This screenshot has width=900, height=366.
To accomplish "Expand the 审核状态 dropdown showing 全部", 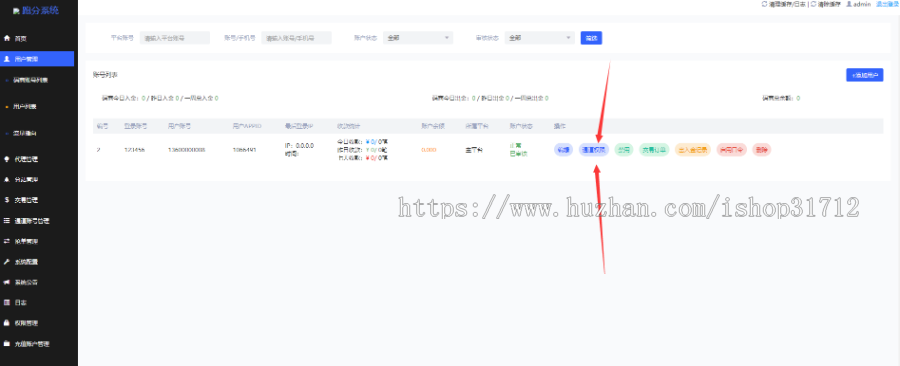I will [540, 38].
